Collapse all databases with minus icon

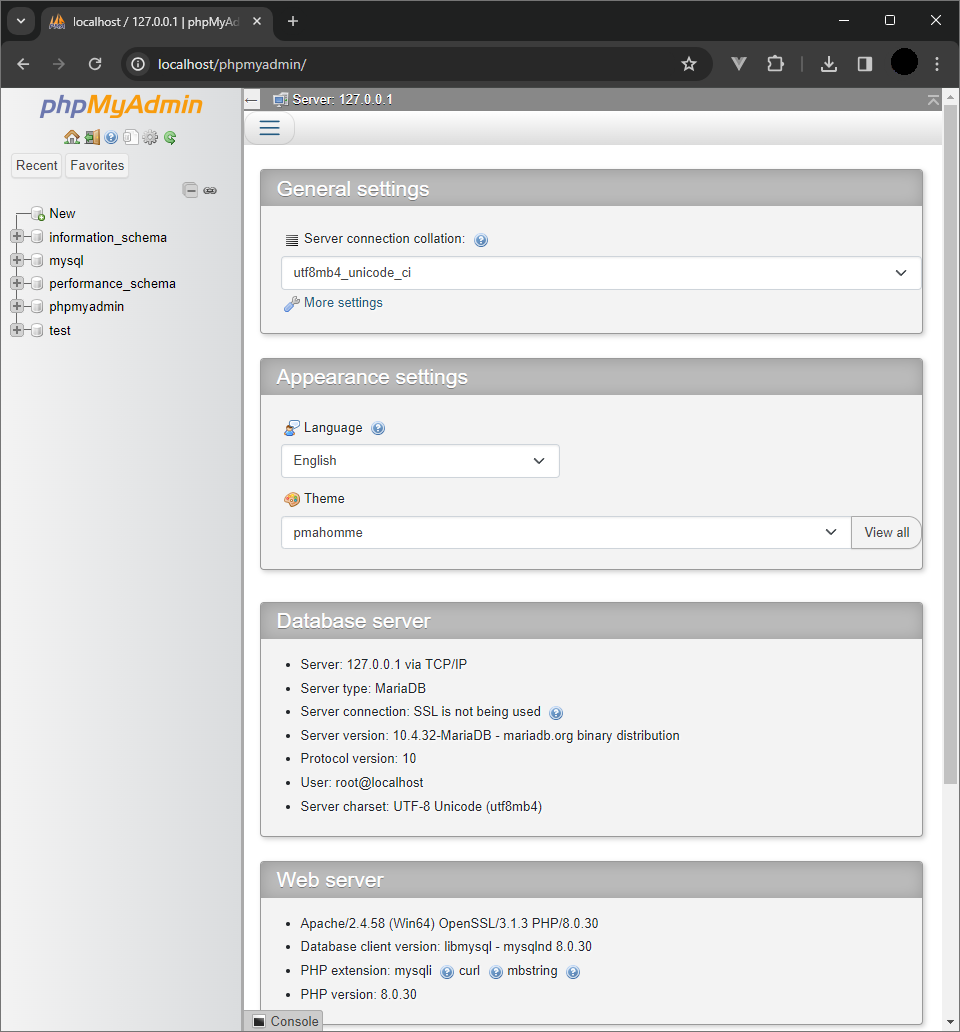coord(190,190)
